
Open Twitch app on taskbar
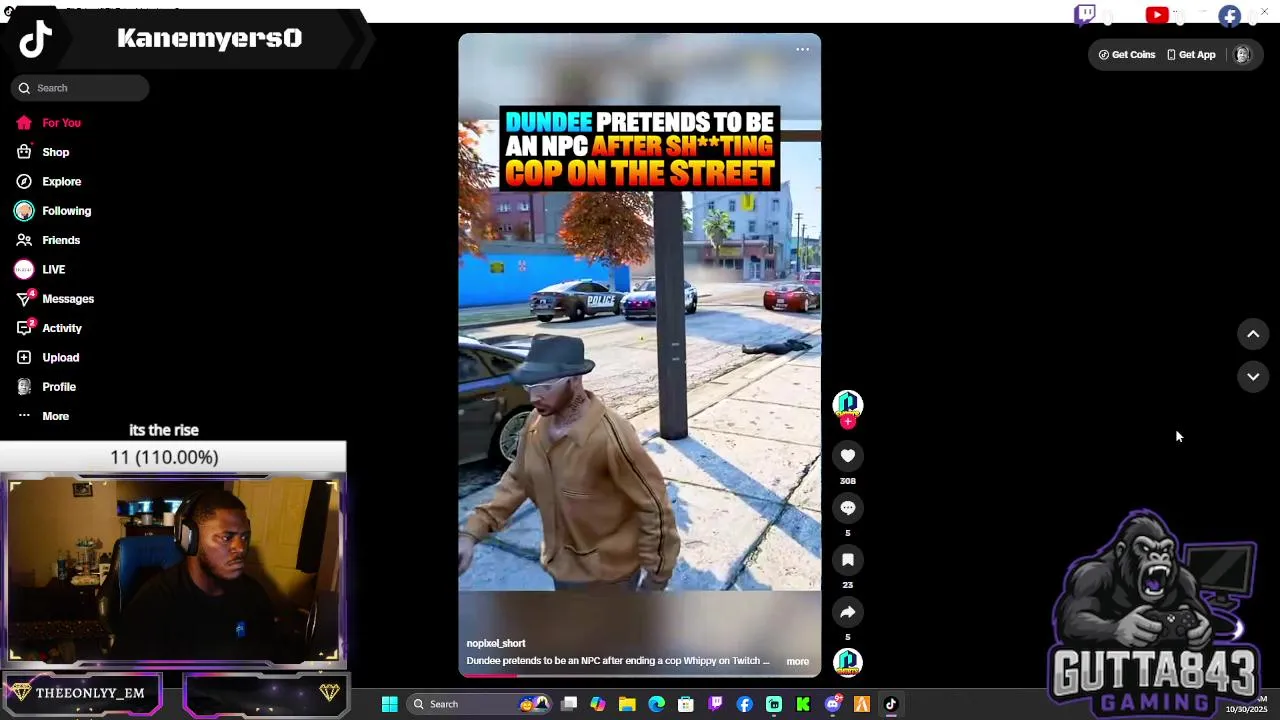pyautogui.click(x=715, y=704)
